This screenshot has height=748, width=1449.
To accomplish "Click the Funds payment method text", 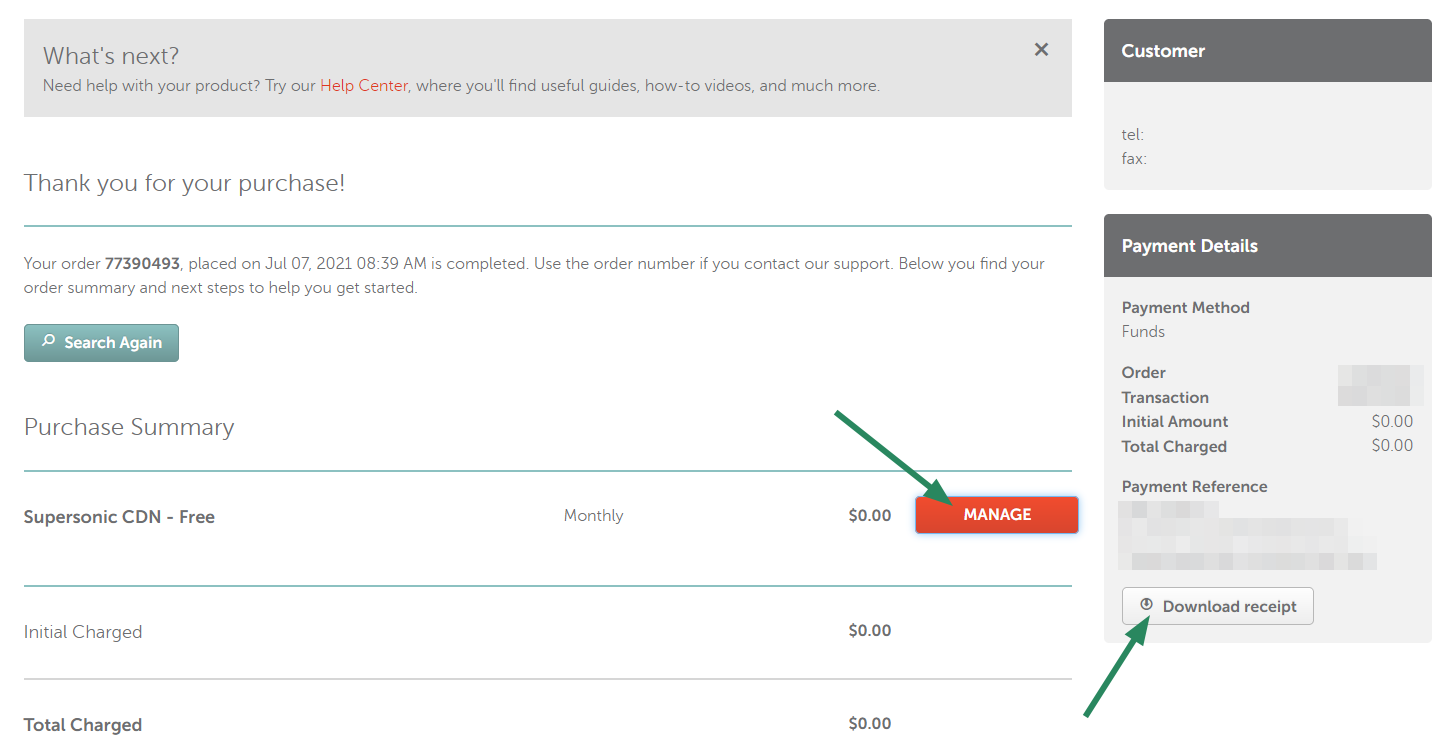I will point(1143,332).
